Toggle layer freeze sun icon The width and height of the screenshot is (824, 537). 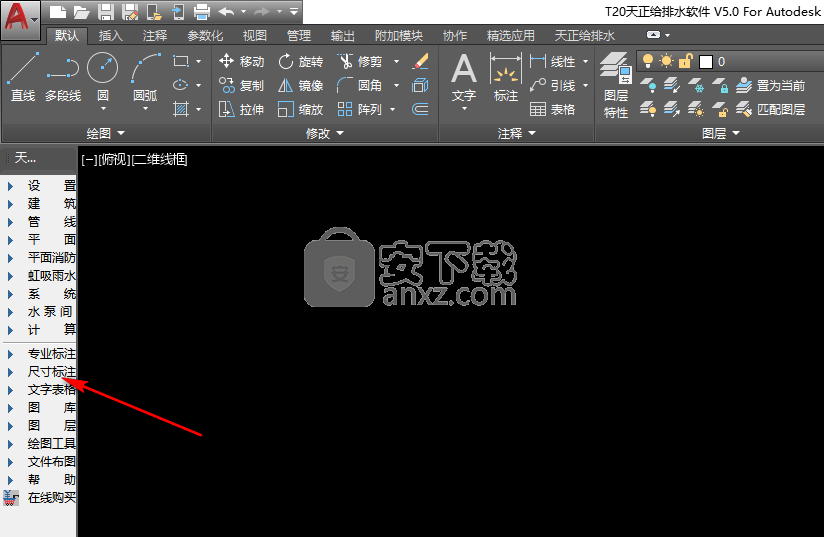tap(666, 61)
